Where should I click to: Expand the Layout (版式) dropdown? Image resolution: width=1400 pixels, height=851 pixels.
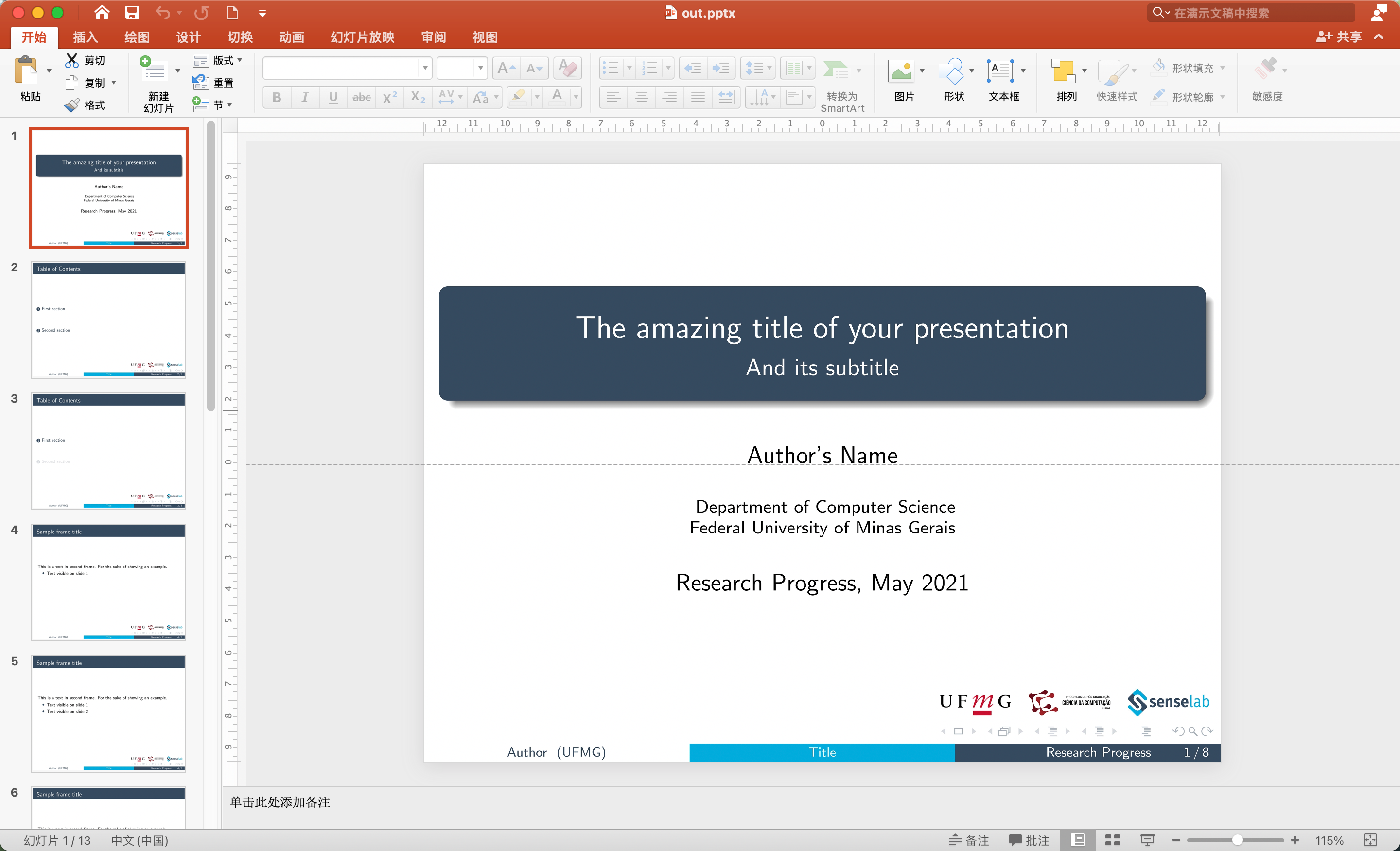pyautogui.click(x=239, y=60)
